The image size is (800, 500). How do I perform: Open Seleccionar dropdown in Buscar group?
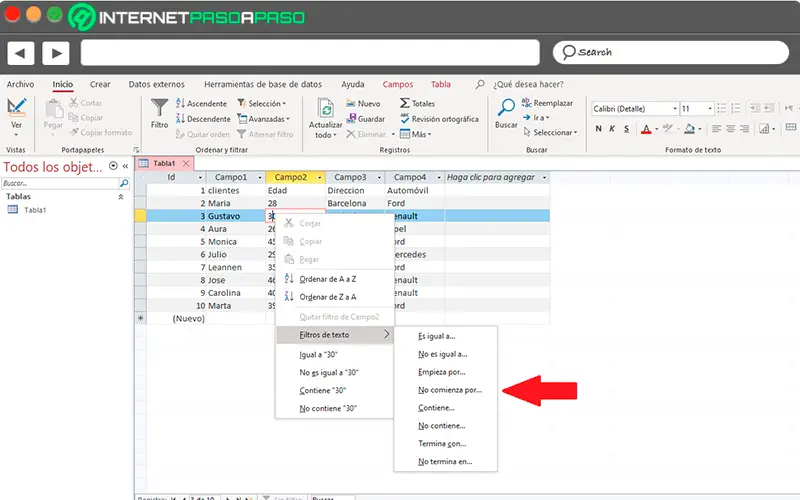551,132
